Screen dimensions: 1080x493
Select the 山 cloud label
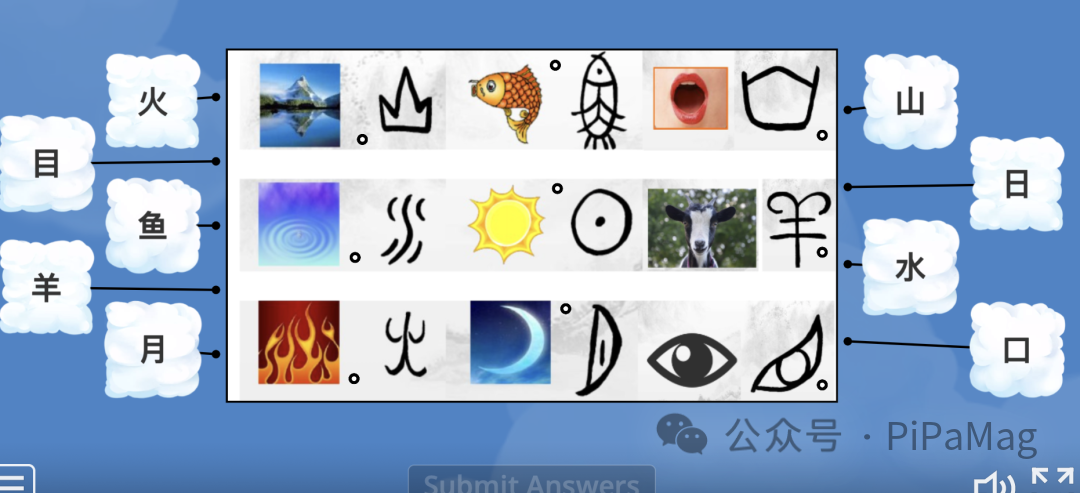[911, 103]
